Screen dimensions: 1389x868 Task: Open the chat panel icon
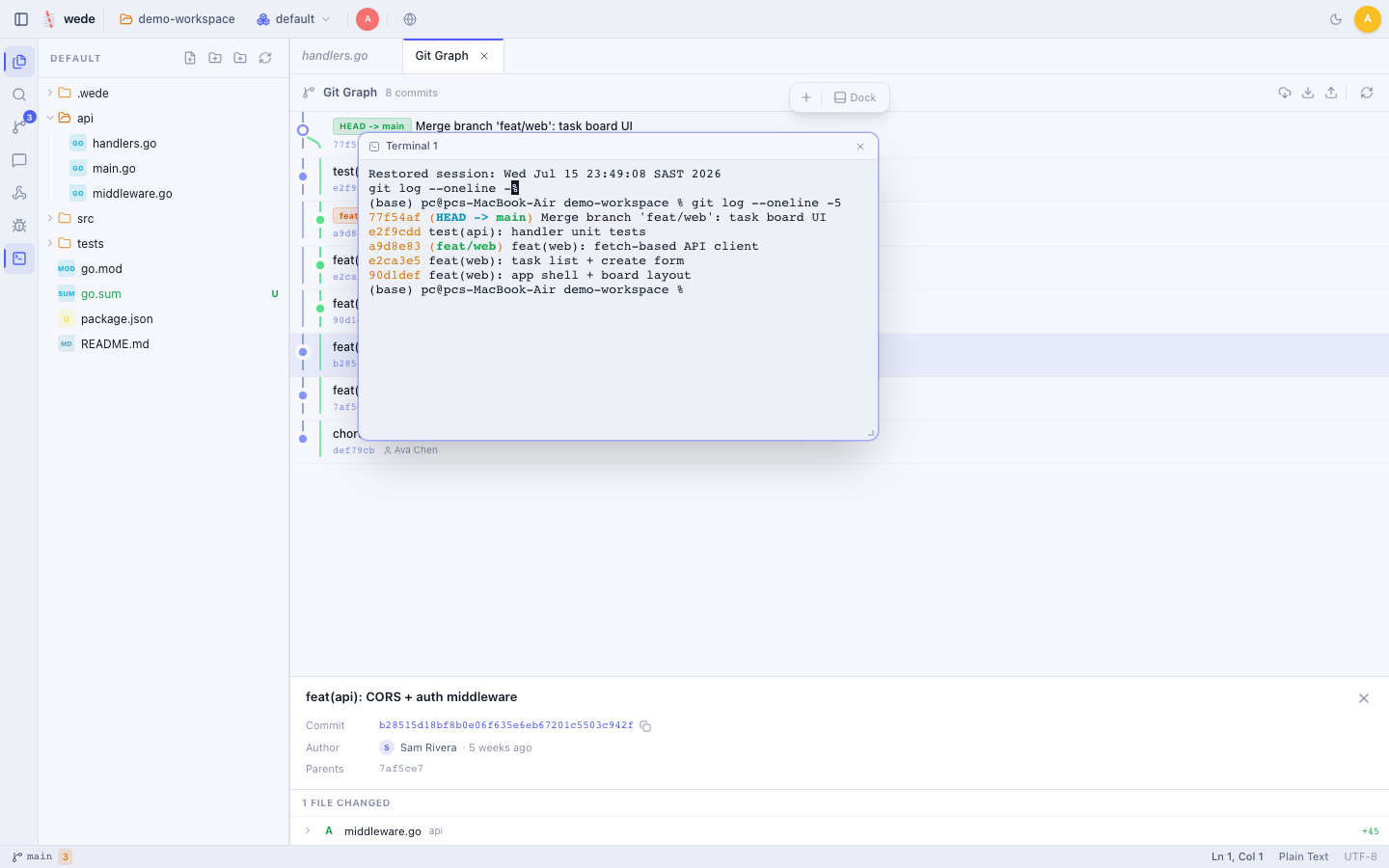[x=19, y=160]
